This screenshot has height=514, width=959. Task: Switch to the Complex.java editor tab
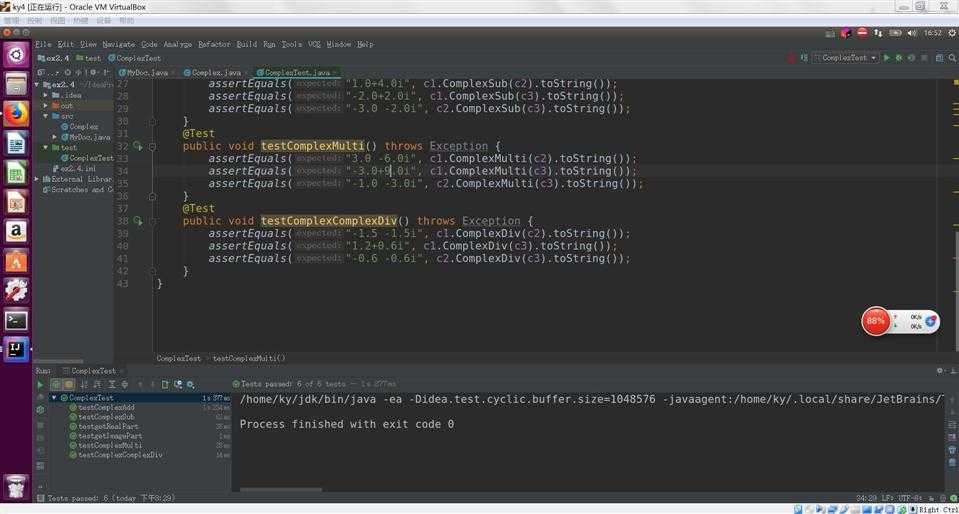tap(216, 72)
